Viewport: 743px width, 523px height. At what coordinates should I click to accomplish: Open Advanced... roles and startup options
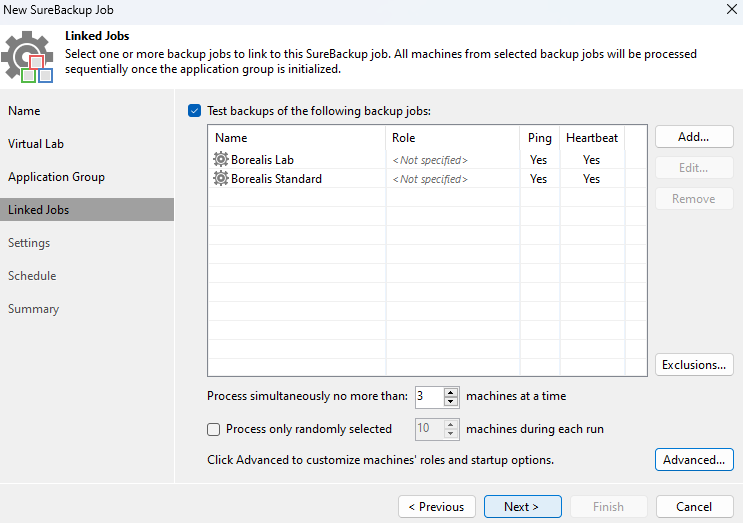(x=694, y=460)
